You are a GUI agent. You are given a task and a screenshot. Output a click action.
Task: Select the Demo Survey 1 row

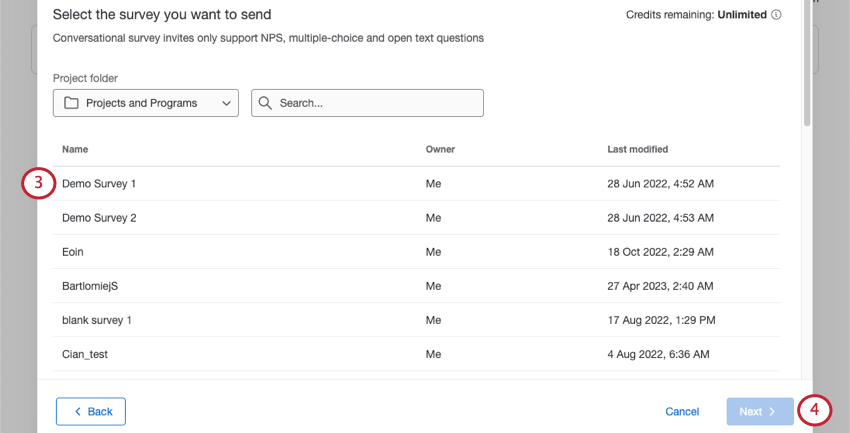coord(99,184)
